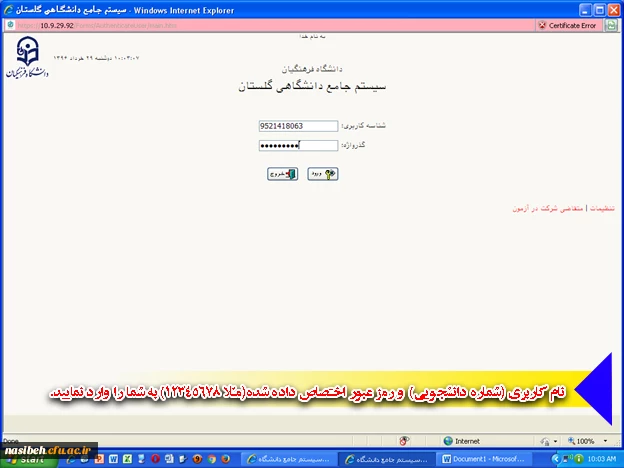This screenshot has height=468, width=624.
Task: Click the Windows Start button
Action: [x=28, y=459]
